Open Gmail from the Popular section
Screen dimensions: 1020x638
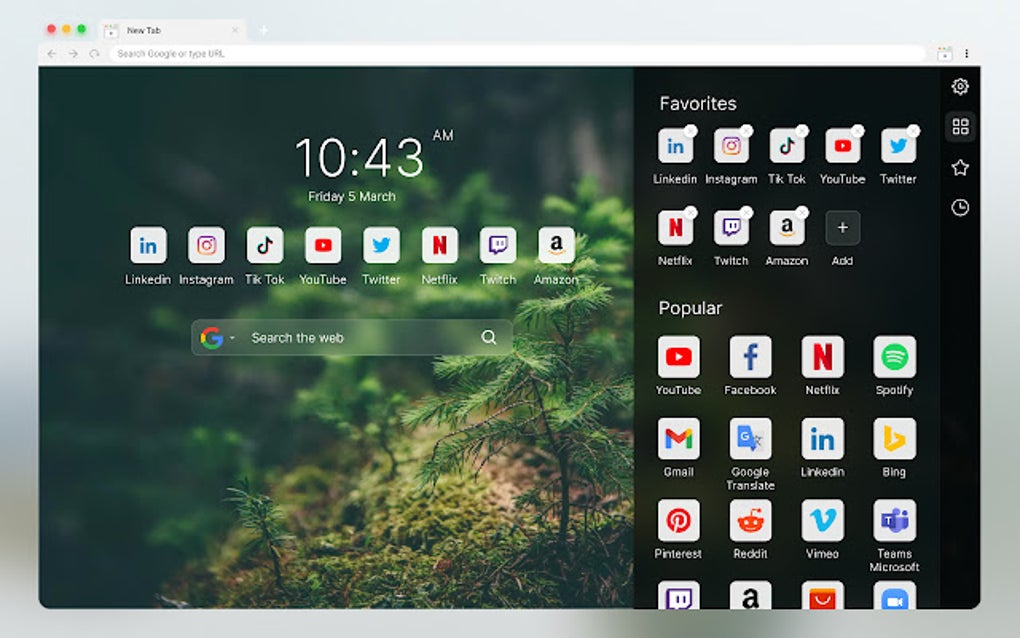pyautogui.click(x=678, y=440)
